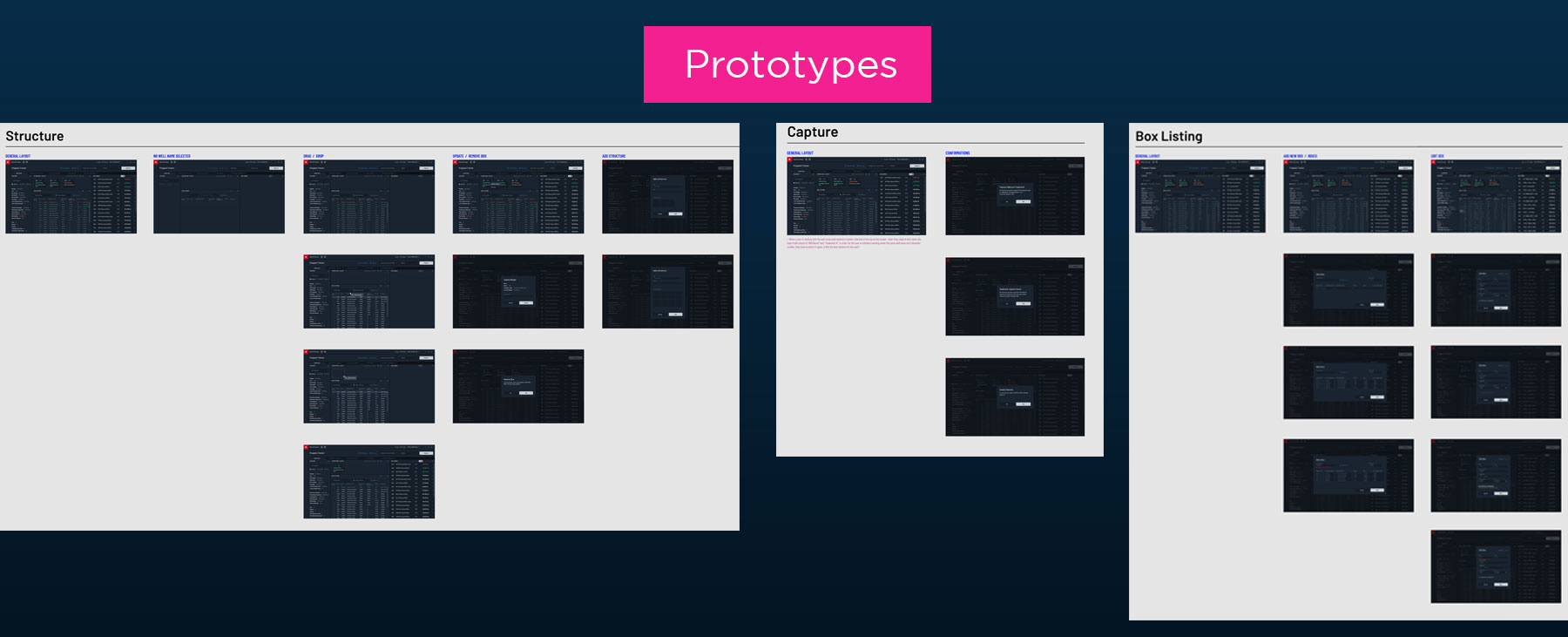Click the 'CONFIRMATIONS' label in Capture
The width and height of the screenshot is (1568, 637).
click(x=957, y=152)
